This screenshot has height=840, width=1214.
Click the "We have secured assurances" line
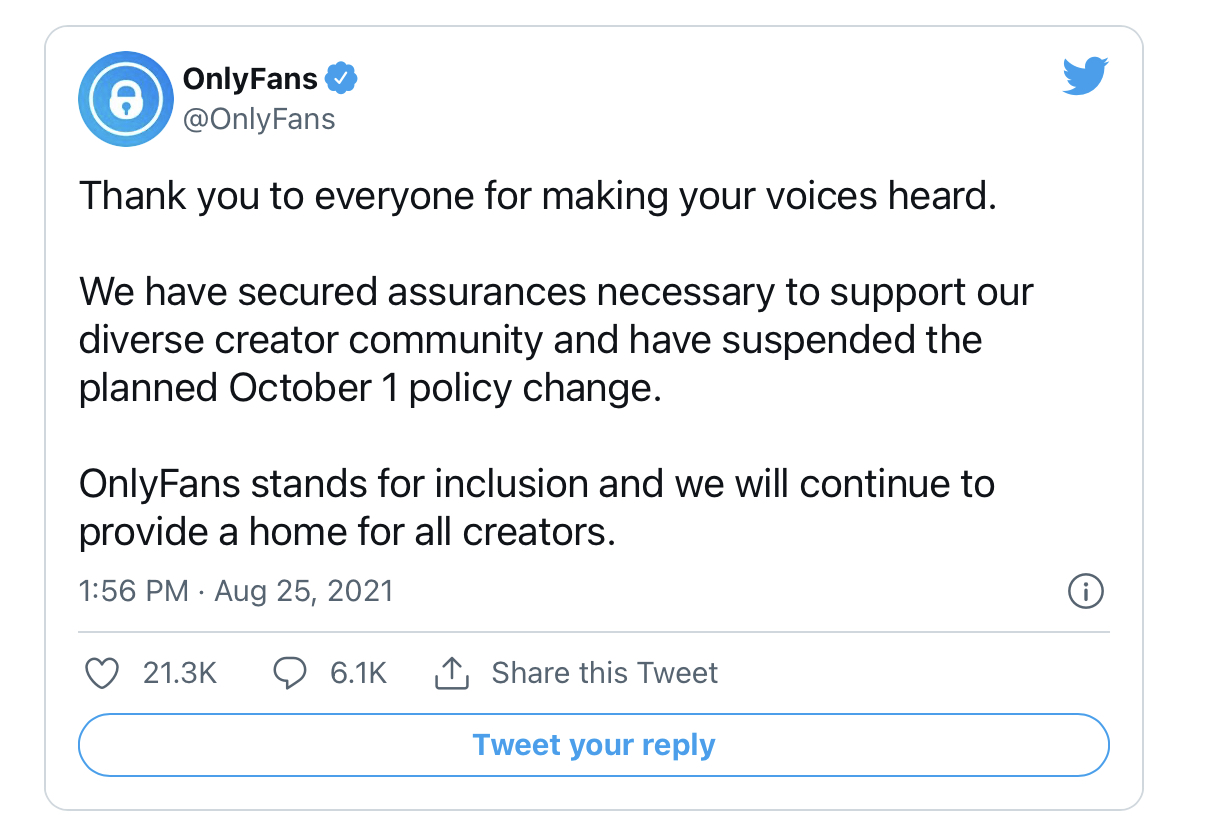[555, 292]
